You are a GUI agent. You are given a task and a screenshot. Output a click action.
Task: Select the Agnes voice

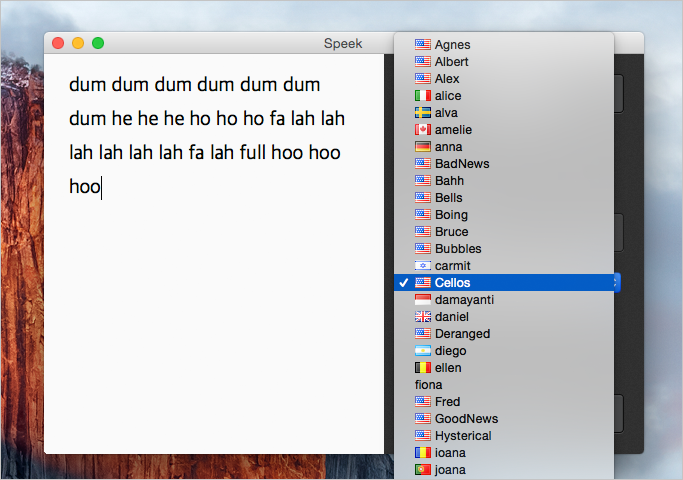pos(504,44)
